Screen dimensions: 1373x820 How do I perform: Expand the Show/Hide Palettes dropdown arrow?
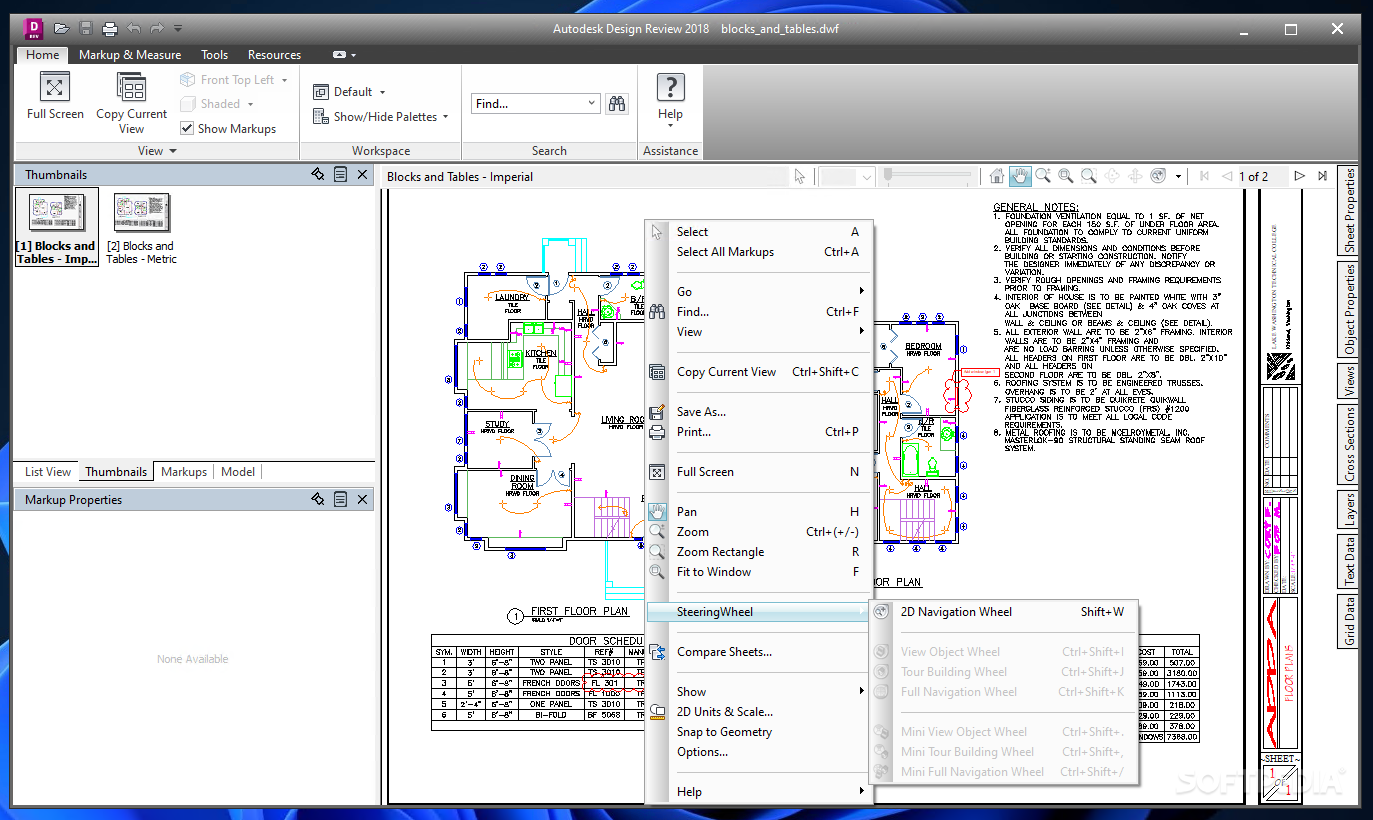pyautogui.click(x=446, y=117)
